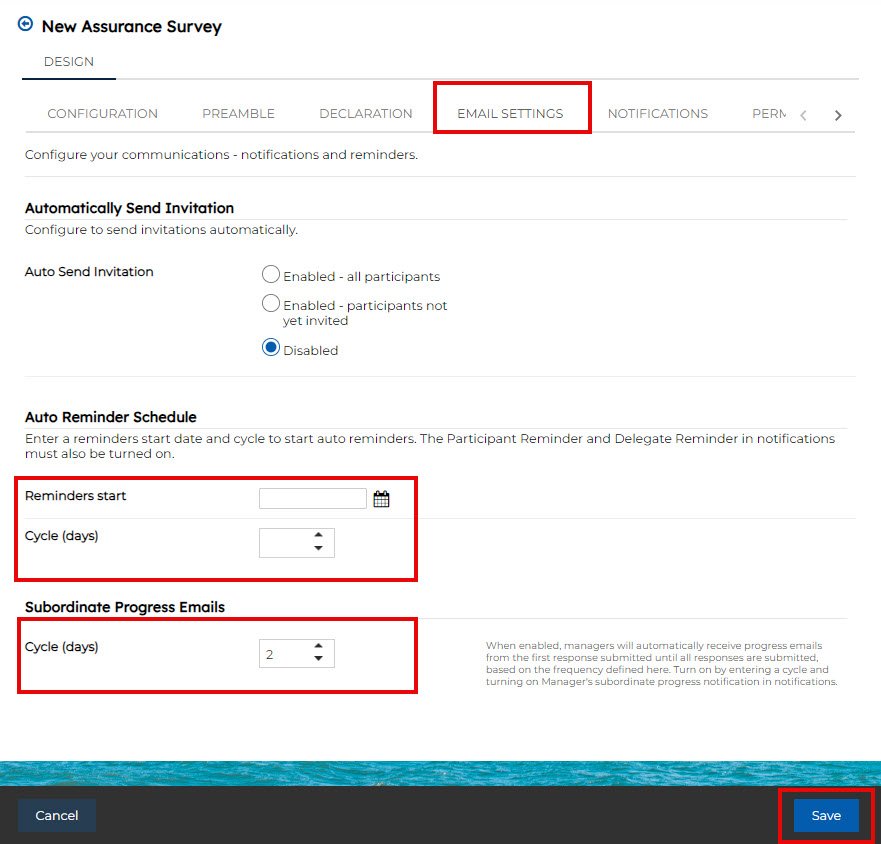The image size is (881, 844).
Task: Increase Subordinate Progress Emails cycle days
Action: (318, 647)
